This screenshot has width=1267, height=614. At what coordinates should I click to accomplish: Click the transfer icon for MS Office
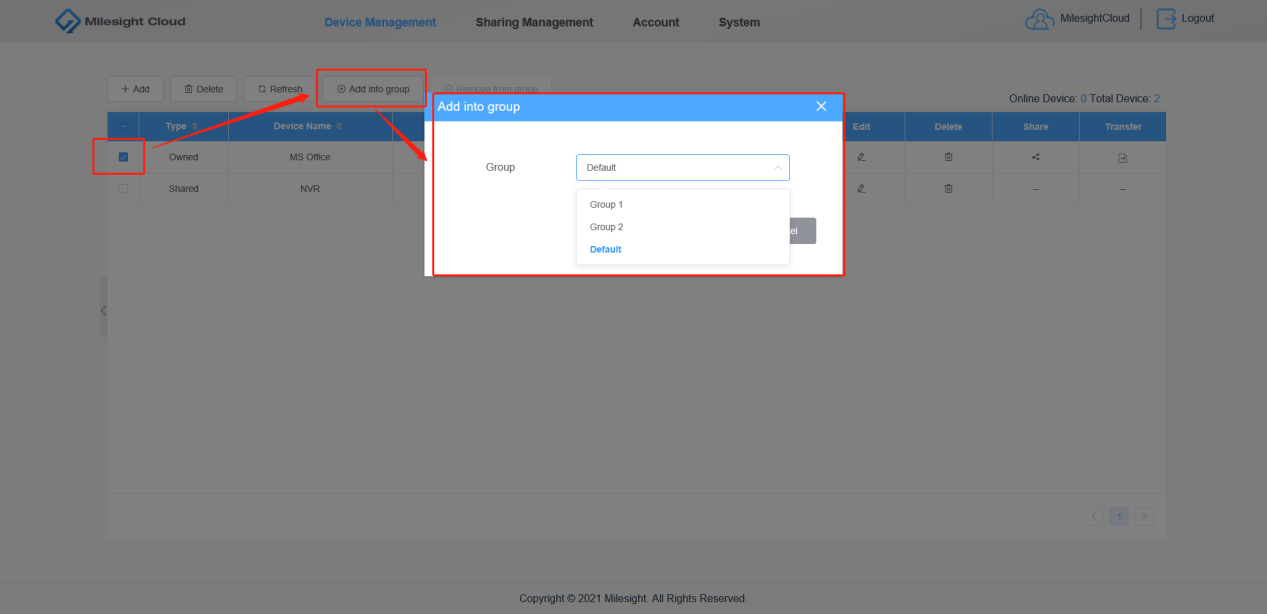1122,157
